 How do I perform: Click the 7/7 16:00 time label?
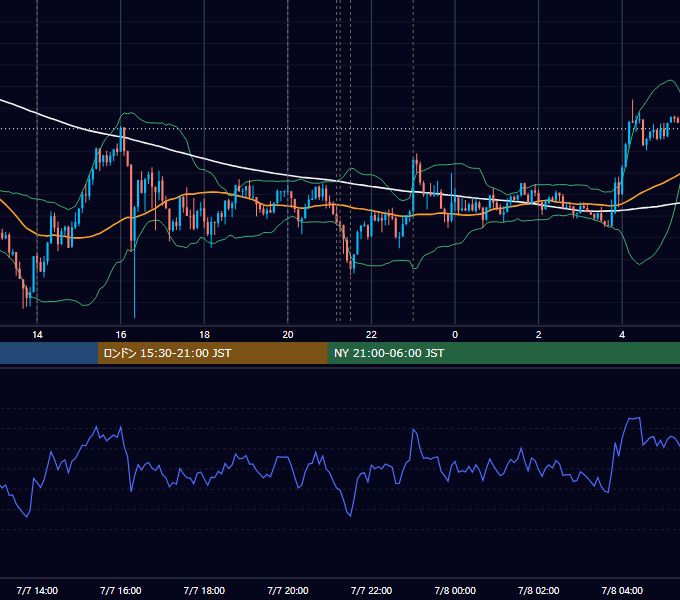[x=121, y=590]
